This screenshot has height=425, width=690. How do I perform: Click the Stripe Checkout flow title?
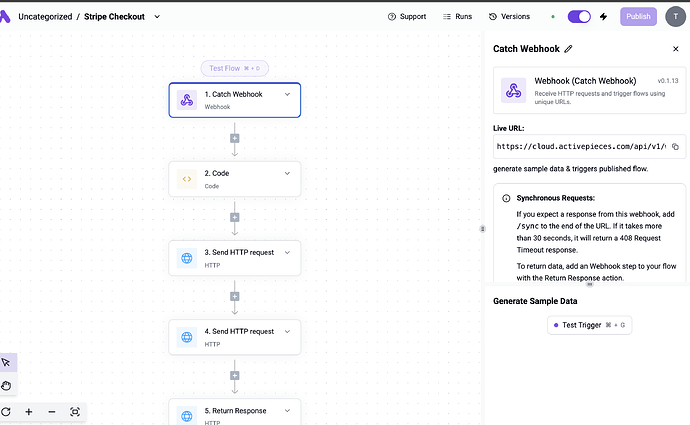[114, 17]
